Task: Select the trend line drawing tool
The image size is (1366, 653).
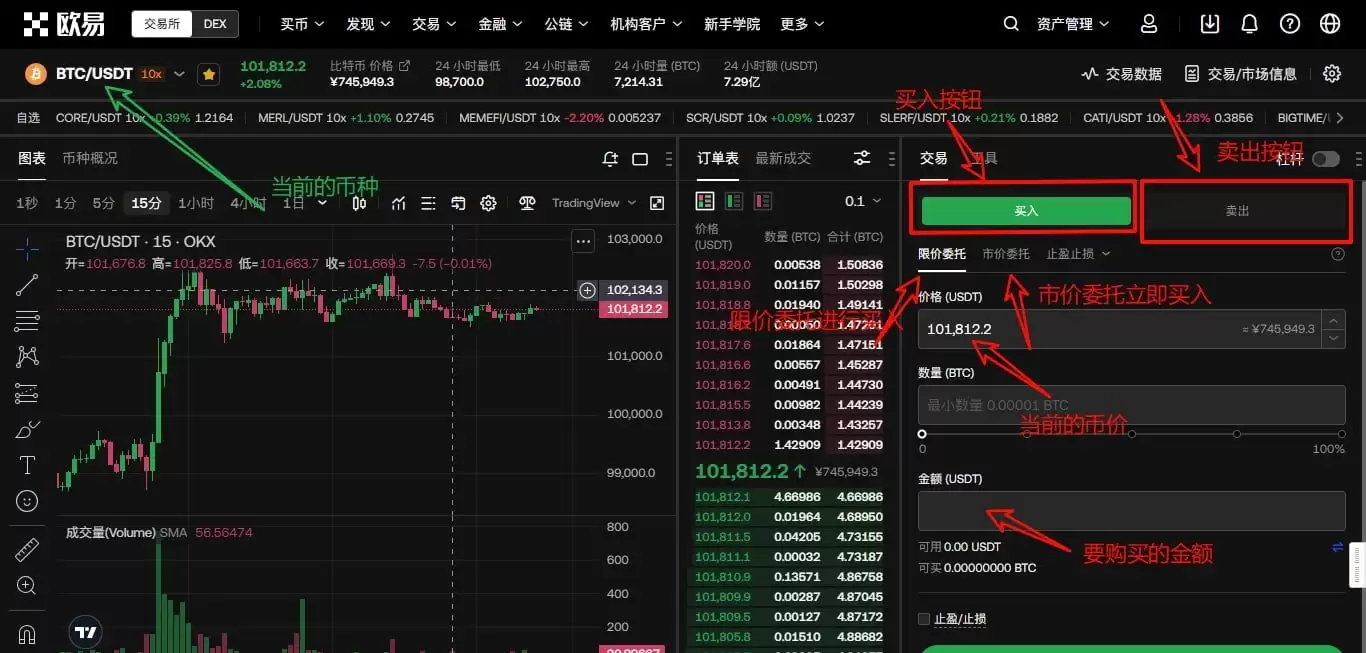Action: [x=25, y=286]
